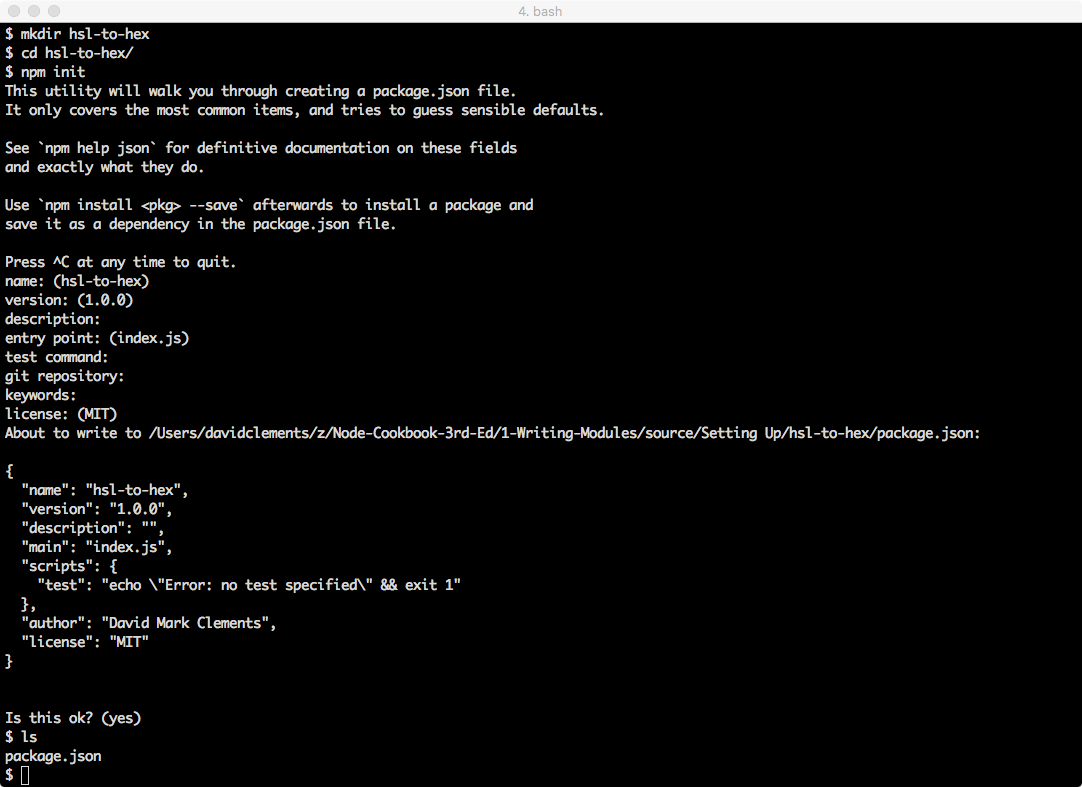Click the package.json file path text
Image resolution: width=1082 pixels, height=787 pixels.
point(564,433)
